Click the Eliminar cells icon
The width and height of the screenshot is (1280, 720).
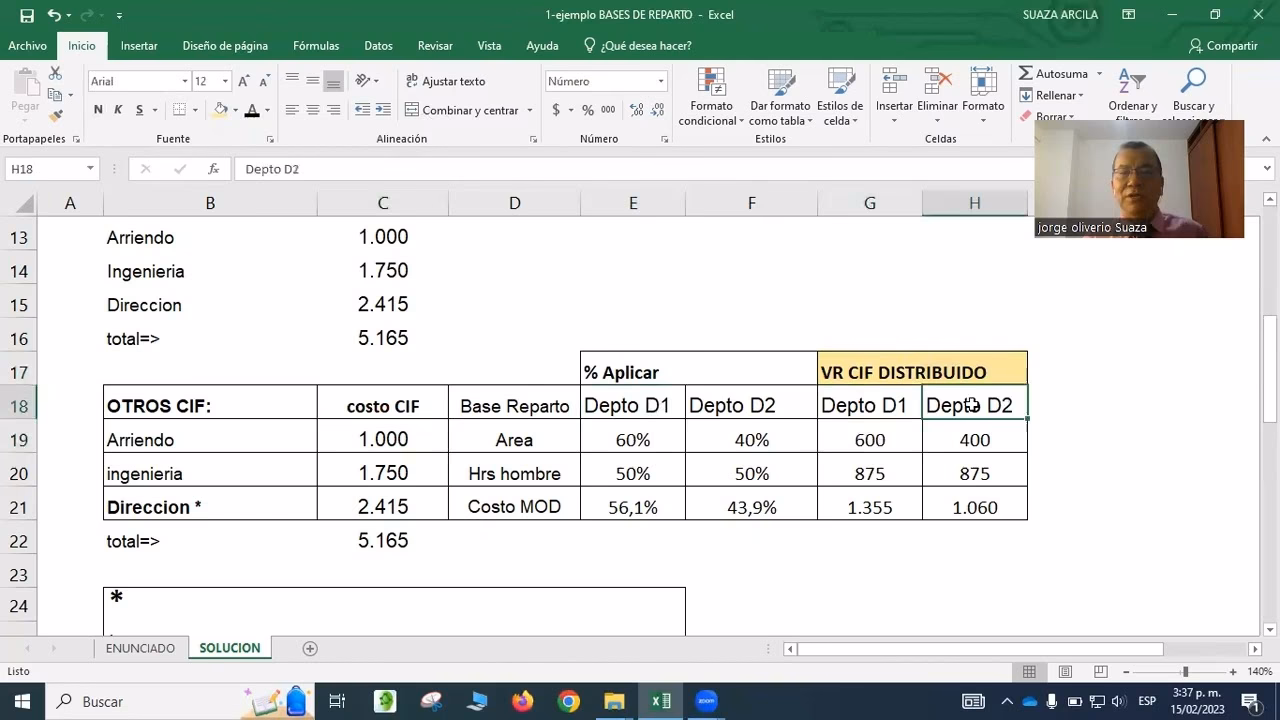[936, 90]
